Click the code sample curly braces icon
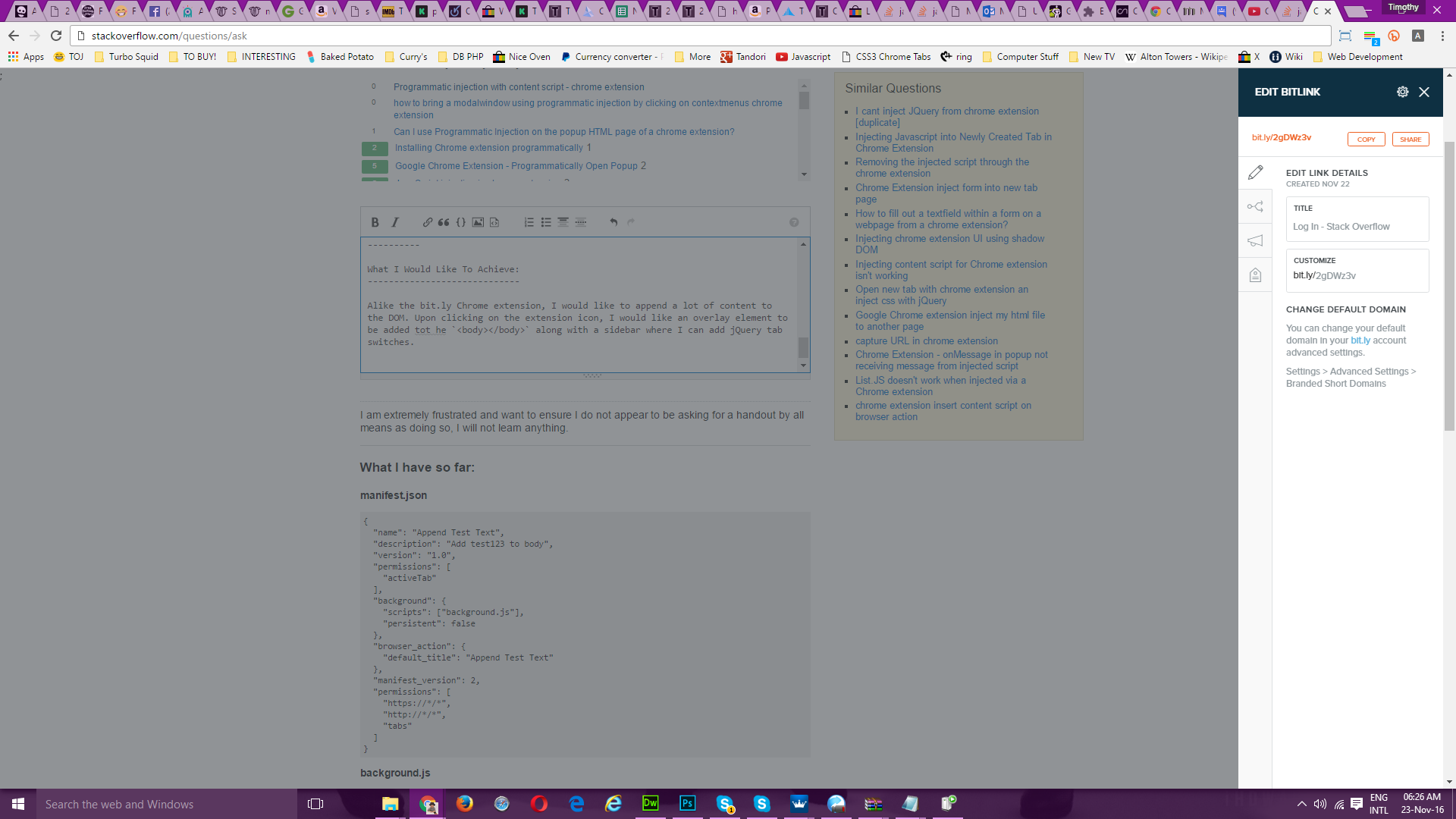 tap(460, 222)
